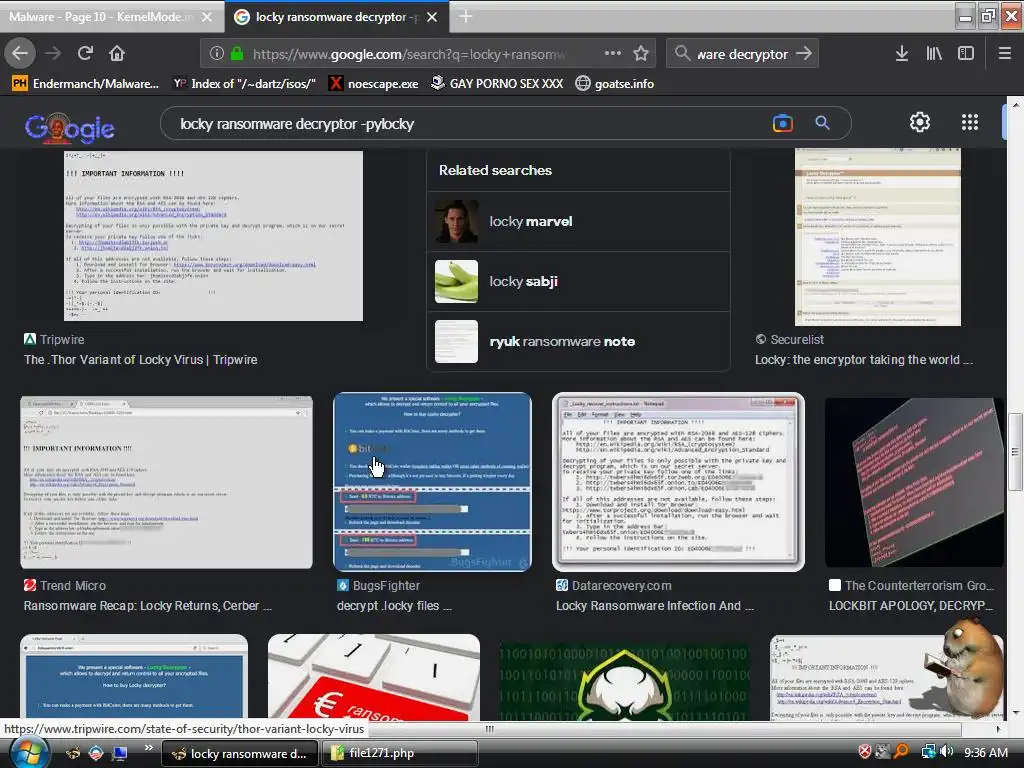This screenshot has height=768, width=1024.
Task: Open Datarecovery.com Notepad instructions image
Action: click(x=678, y=482)
